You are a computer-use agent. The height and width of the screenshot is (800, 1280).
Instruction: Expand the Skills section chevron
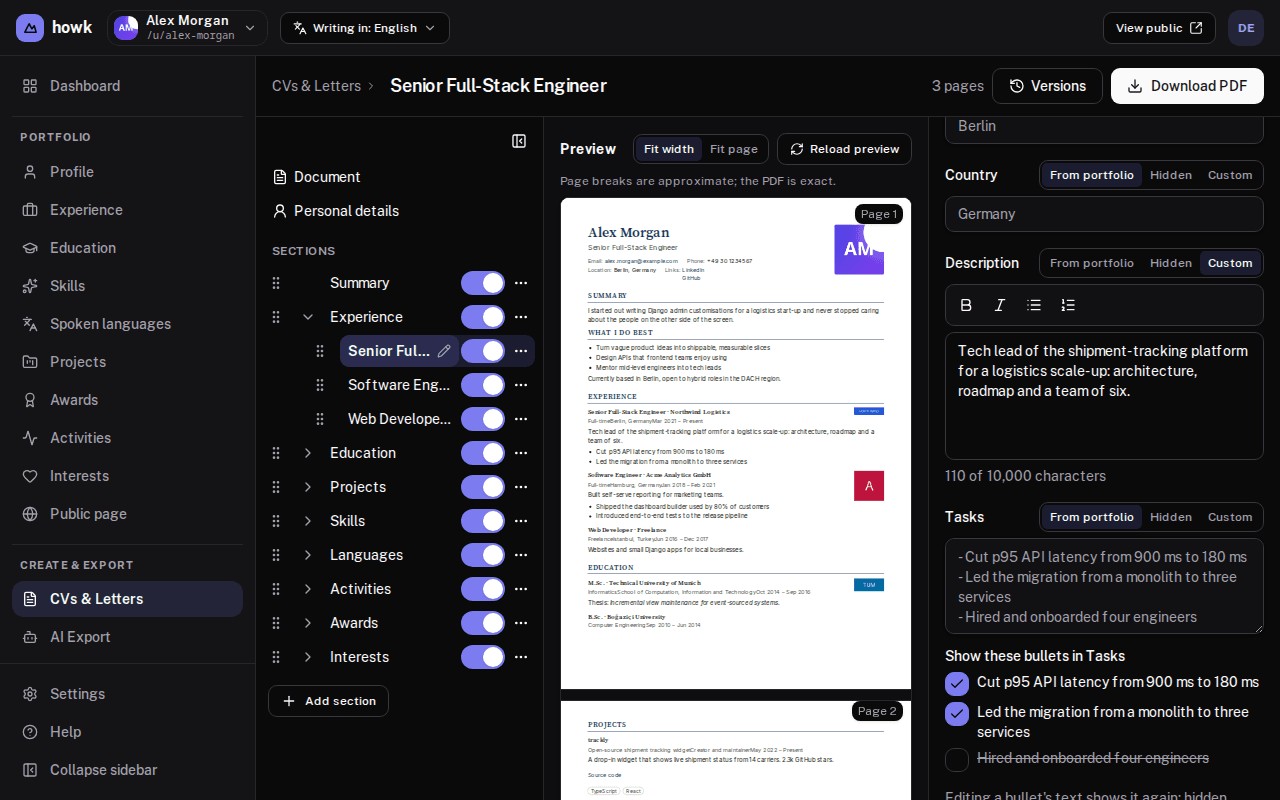coord(308,521)
